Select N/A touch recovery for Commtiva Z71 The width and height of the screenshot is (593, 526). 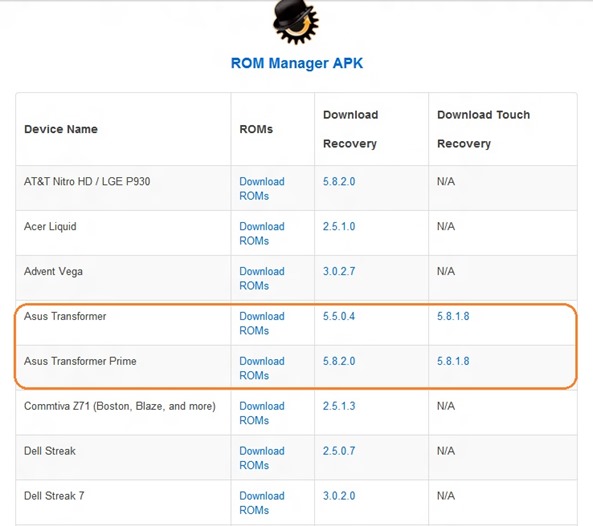click(446, 406)
